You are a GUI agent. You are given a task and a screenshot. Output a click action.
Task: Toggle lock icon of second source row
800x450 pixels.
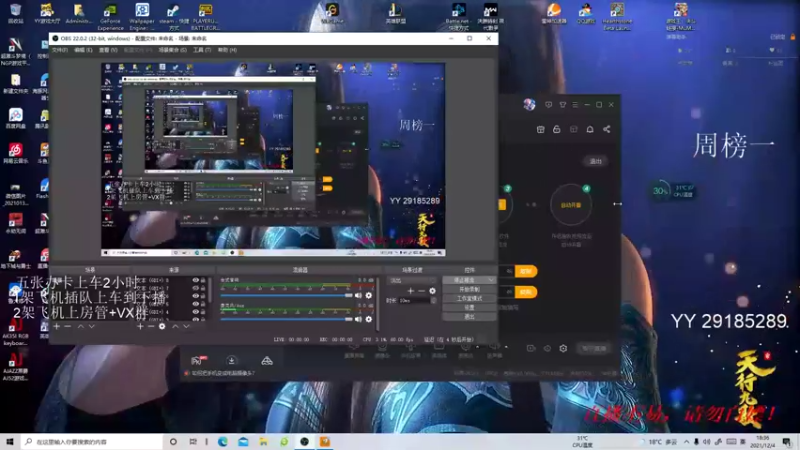point(203,288)
